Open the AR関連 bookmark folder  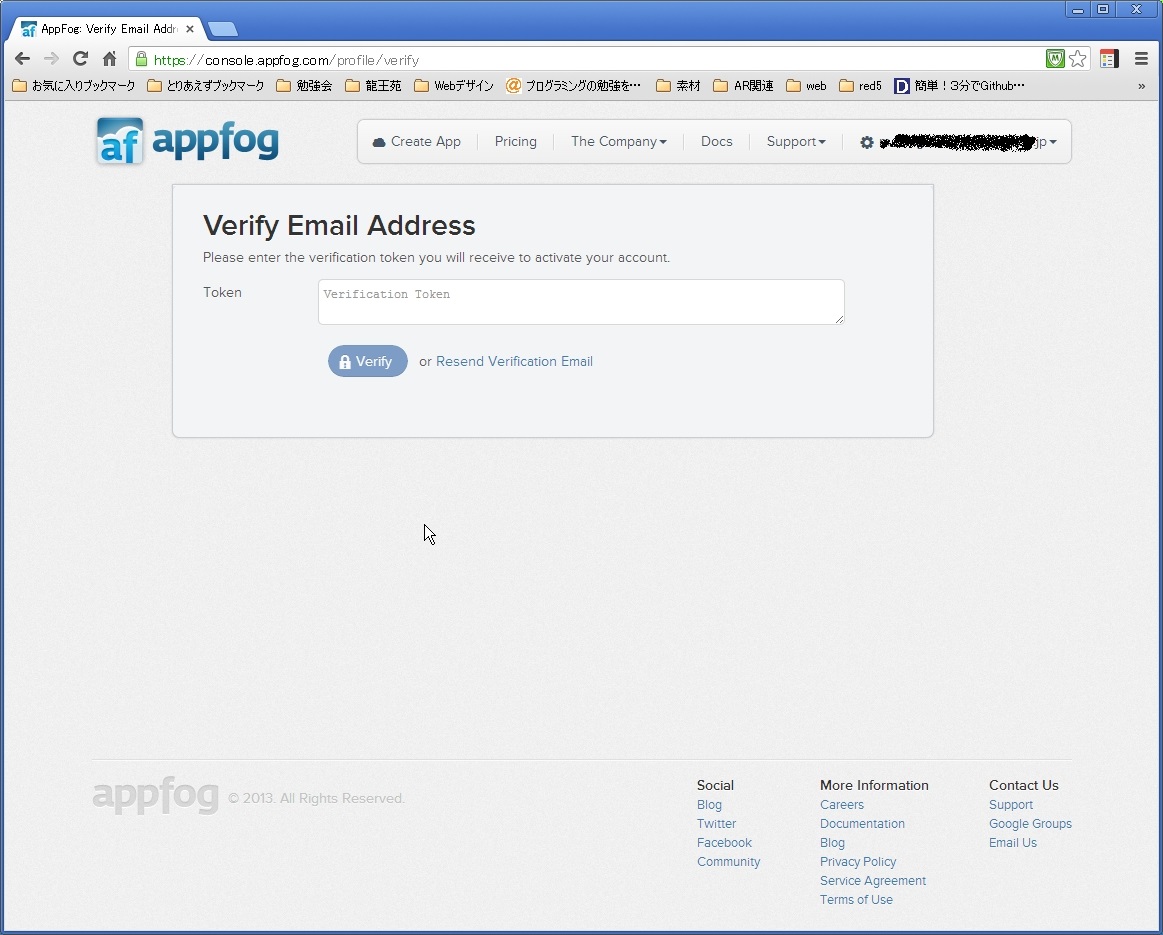(743, 86)
